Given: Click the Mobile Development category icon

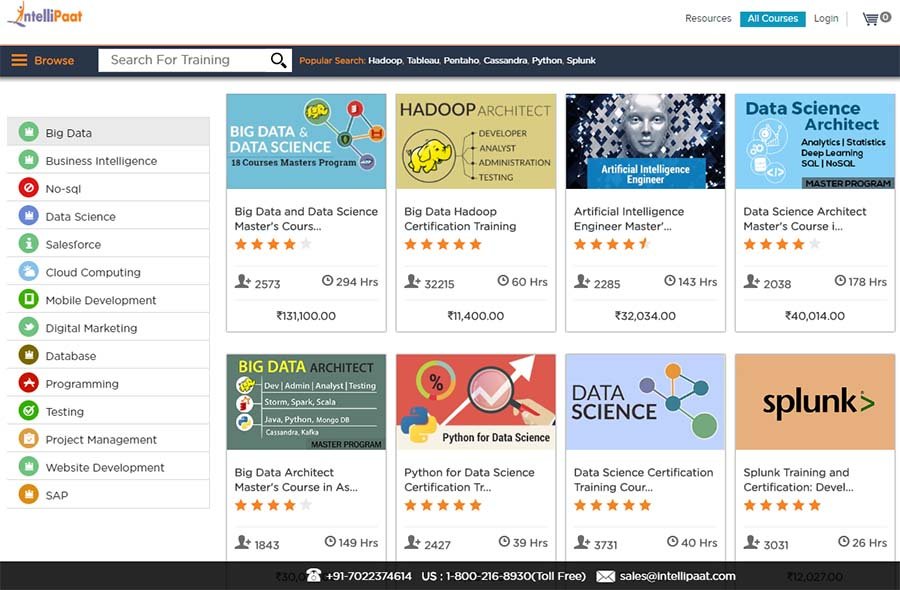Looking at the screenshot, I should click(x=28, y=300).
